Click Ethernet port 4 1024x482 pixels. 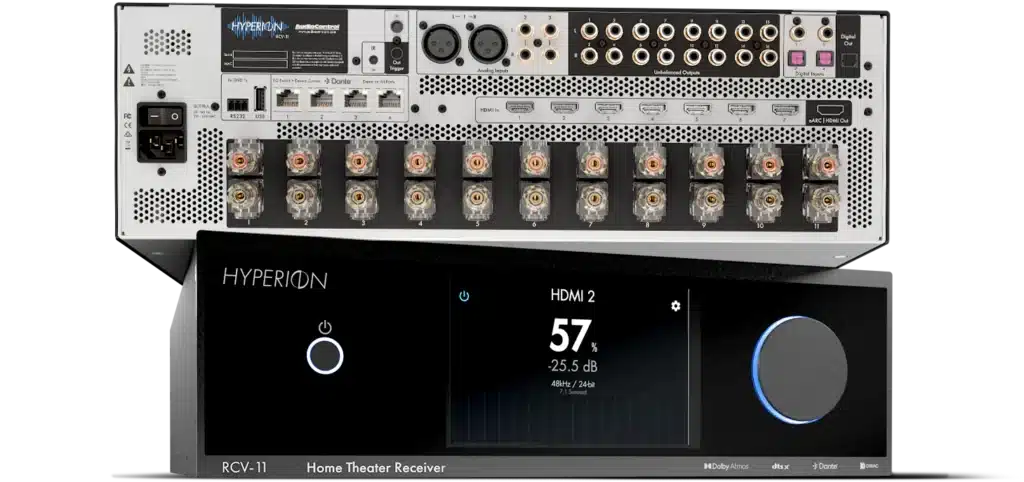[389, 99]
